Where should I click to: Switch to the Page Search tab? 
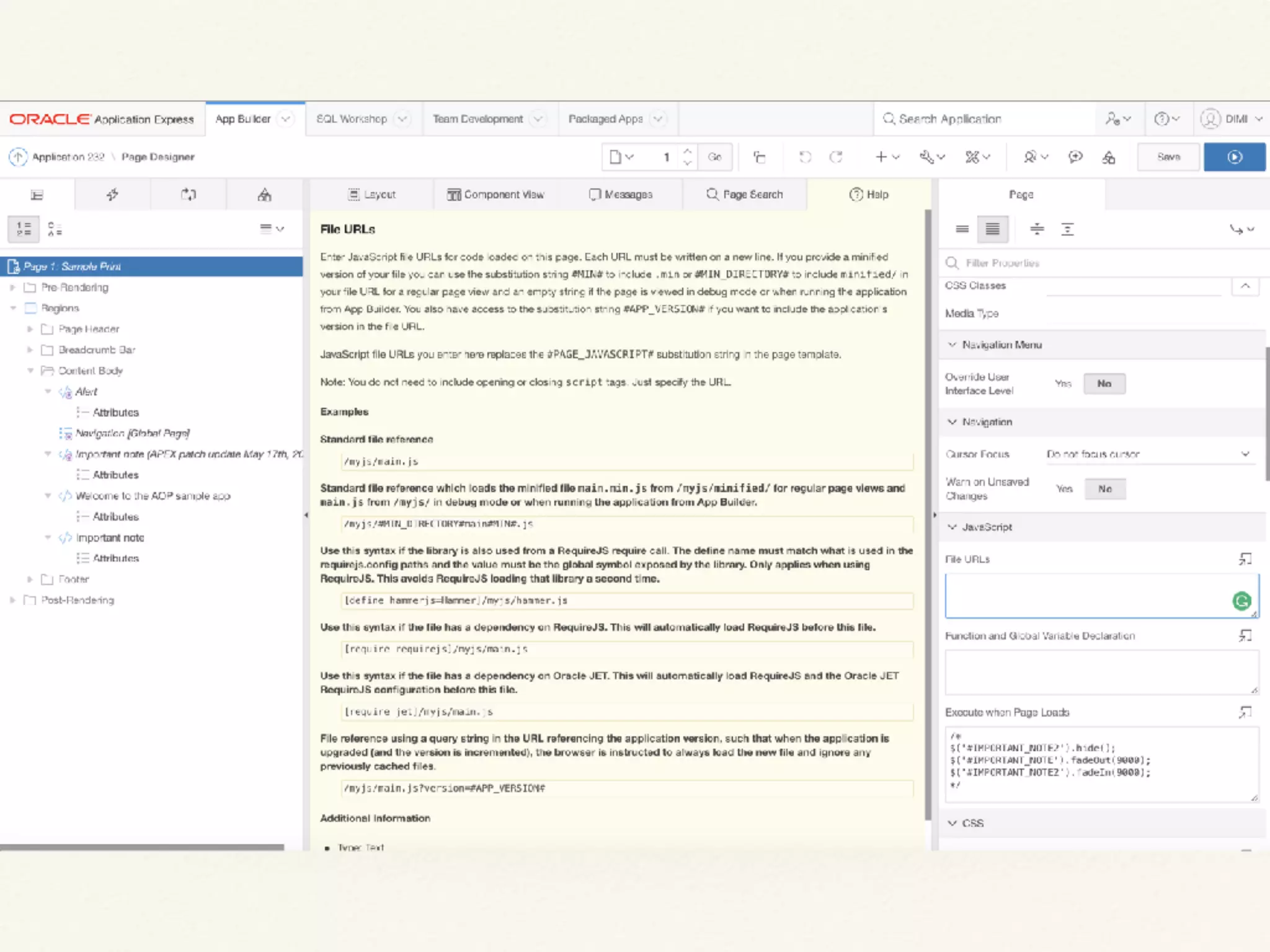tap(744, 195)
